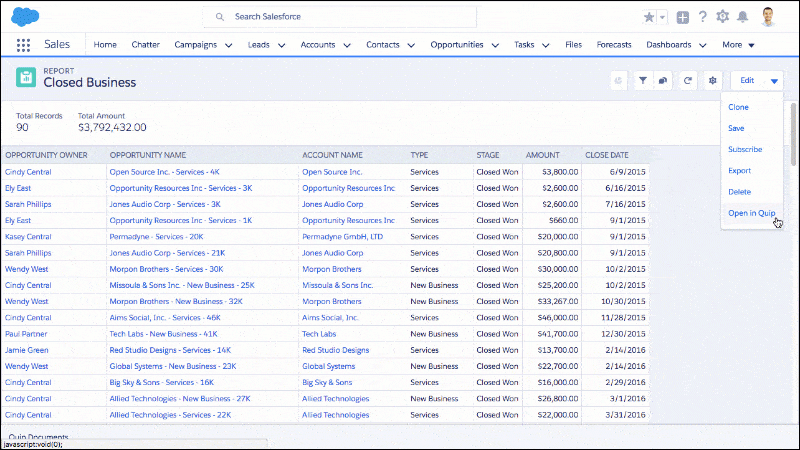
Task: Open the report filter funnel icon
Action: (643, 80)
